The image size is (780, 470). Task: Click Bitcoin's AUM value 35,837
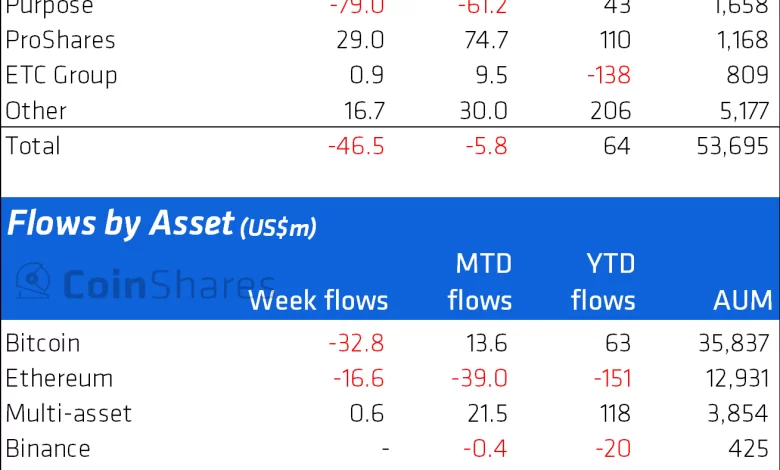(734, 343)
